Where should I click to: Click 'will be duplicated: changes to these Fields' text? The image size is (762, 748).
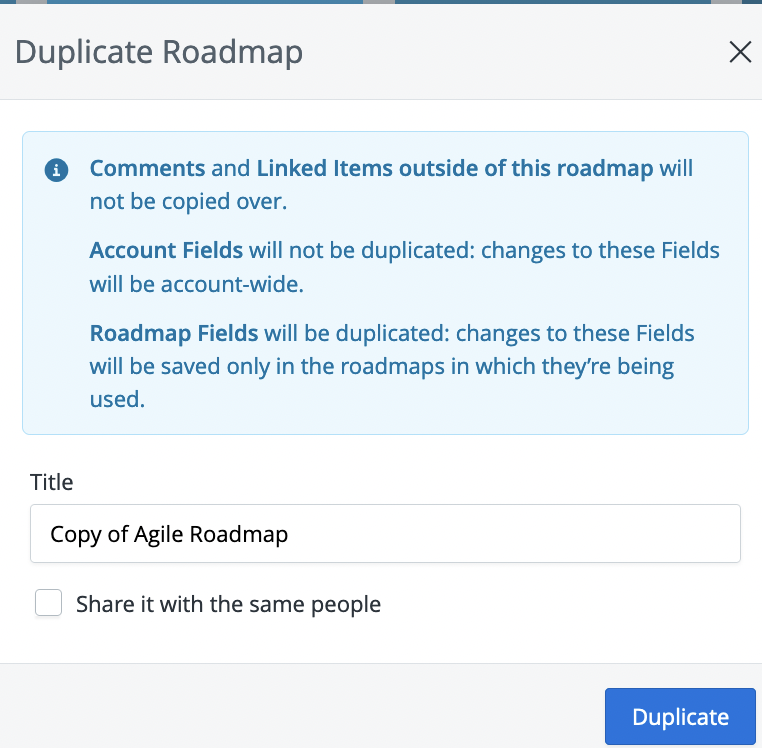(x=479, y=333)
